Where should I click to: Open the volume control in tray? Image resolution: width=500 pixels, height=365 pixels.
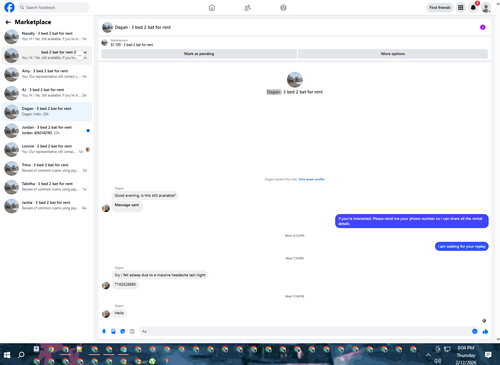438,361
